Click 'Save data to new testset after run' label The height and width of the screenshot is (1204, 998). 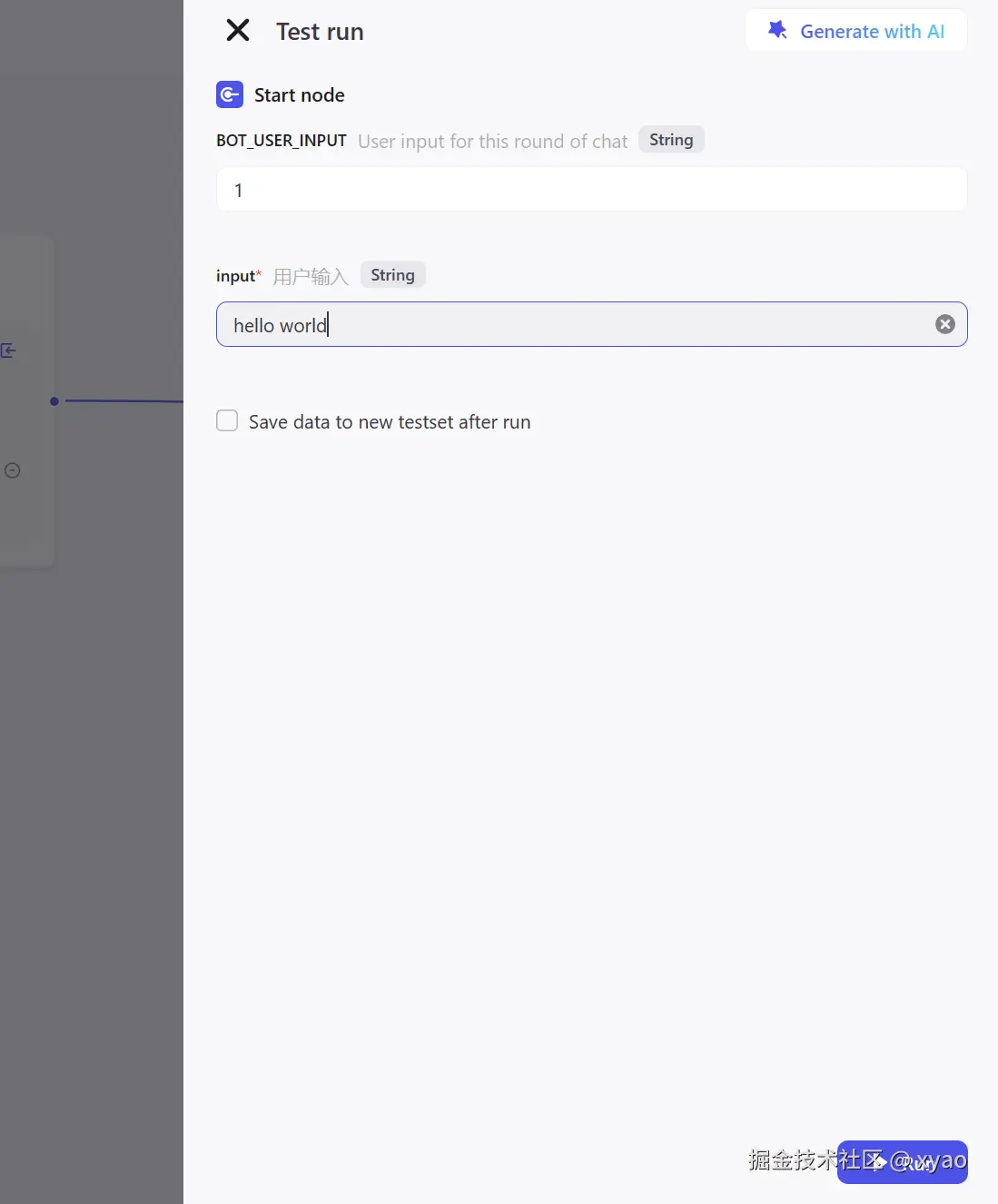390,422
